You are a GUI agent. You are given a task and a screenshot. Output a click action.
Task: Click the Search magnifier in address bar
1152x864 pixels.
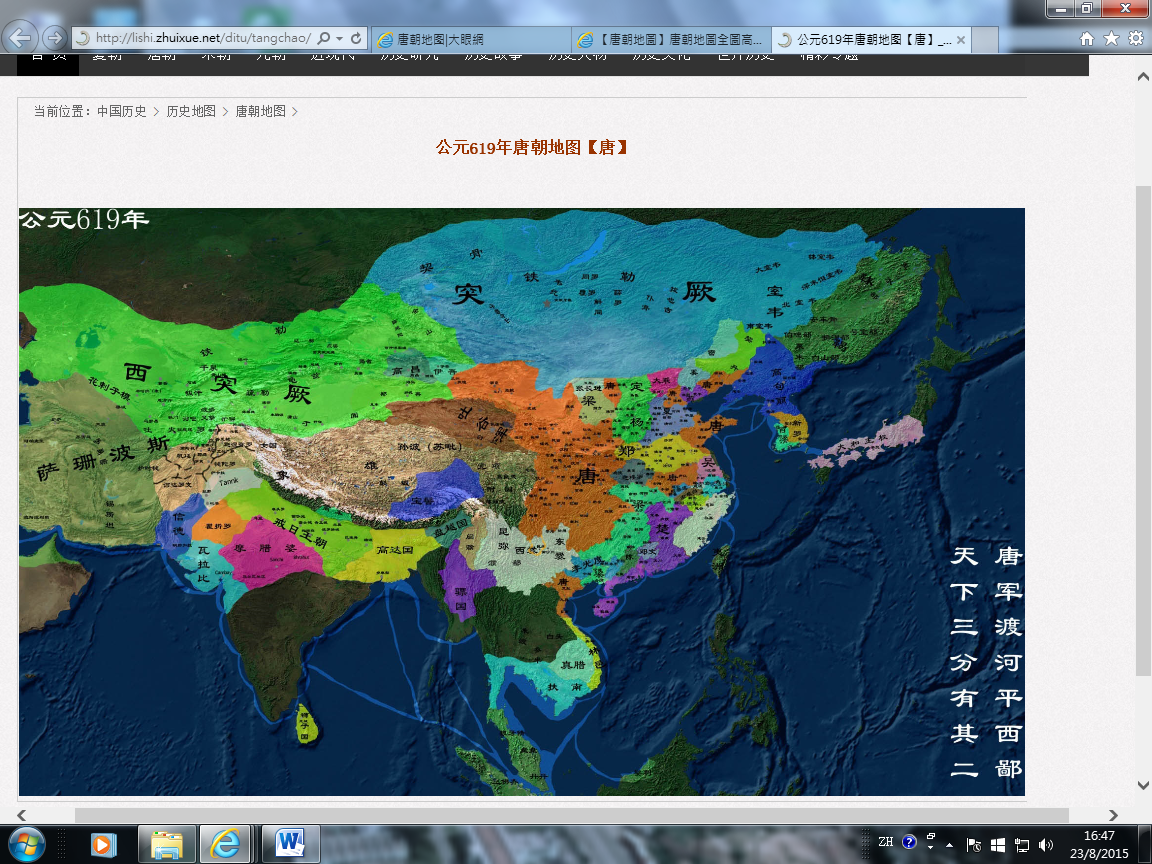pos(324,38)
